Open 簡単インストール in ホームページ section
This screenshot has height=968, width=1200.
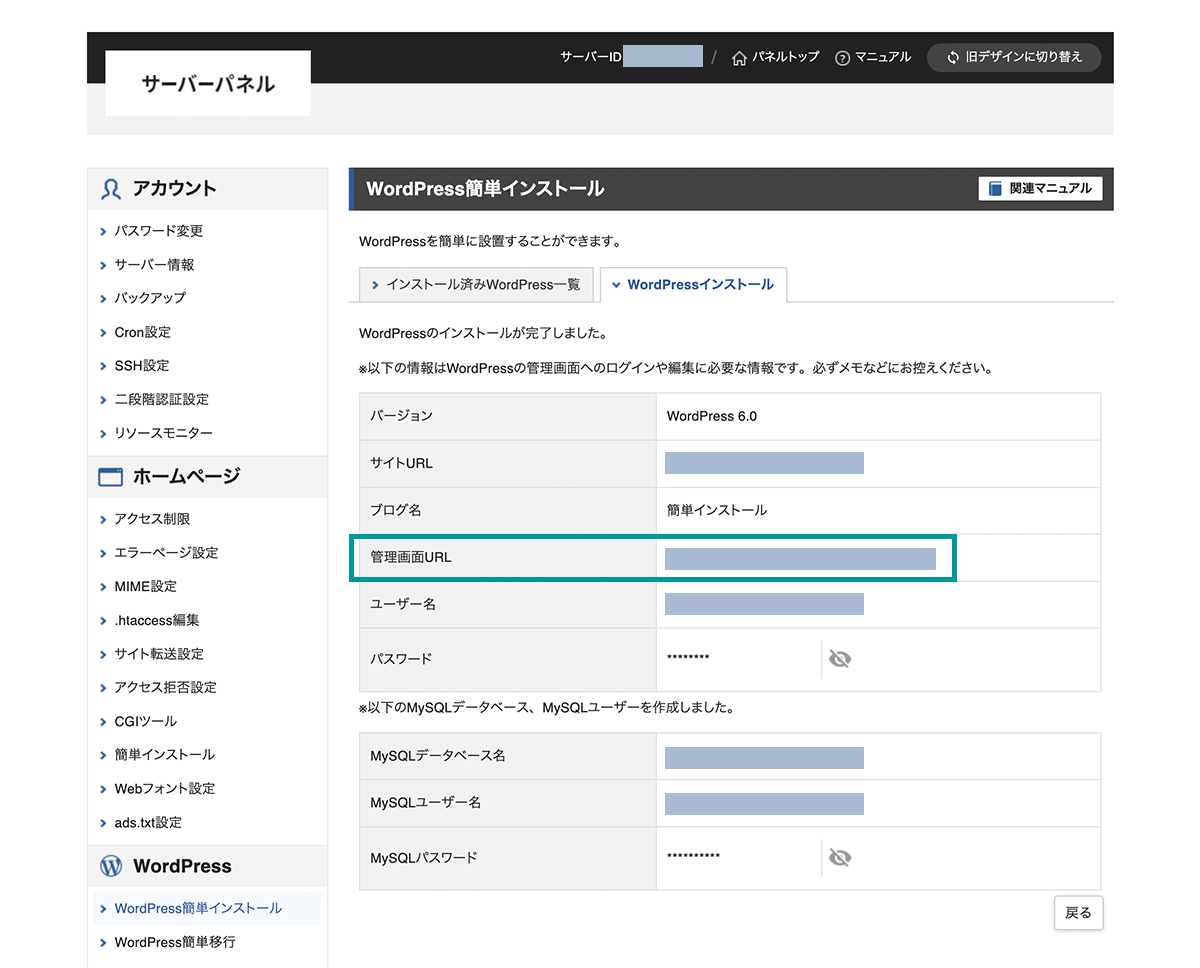click(x=165, y=755)
